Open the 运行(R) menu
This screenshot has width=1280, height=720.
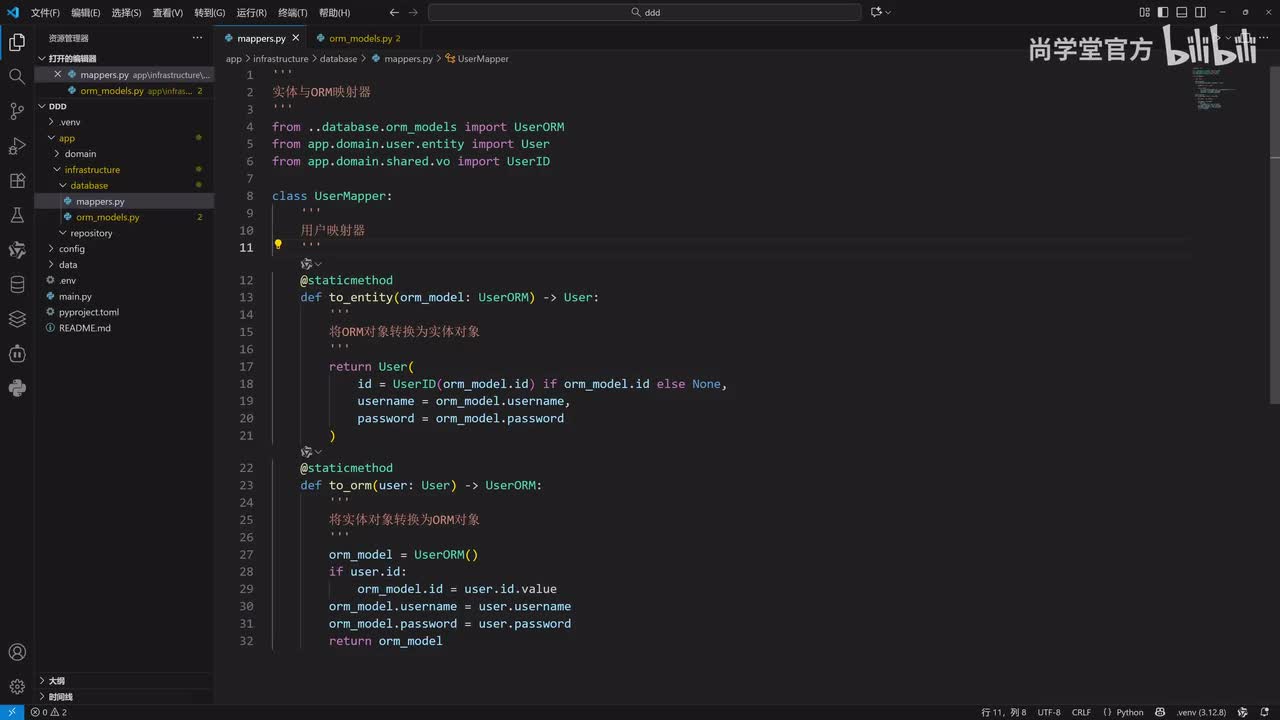click(252, 13)
